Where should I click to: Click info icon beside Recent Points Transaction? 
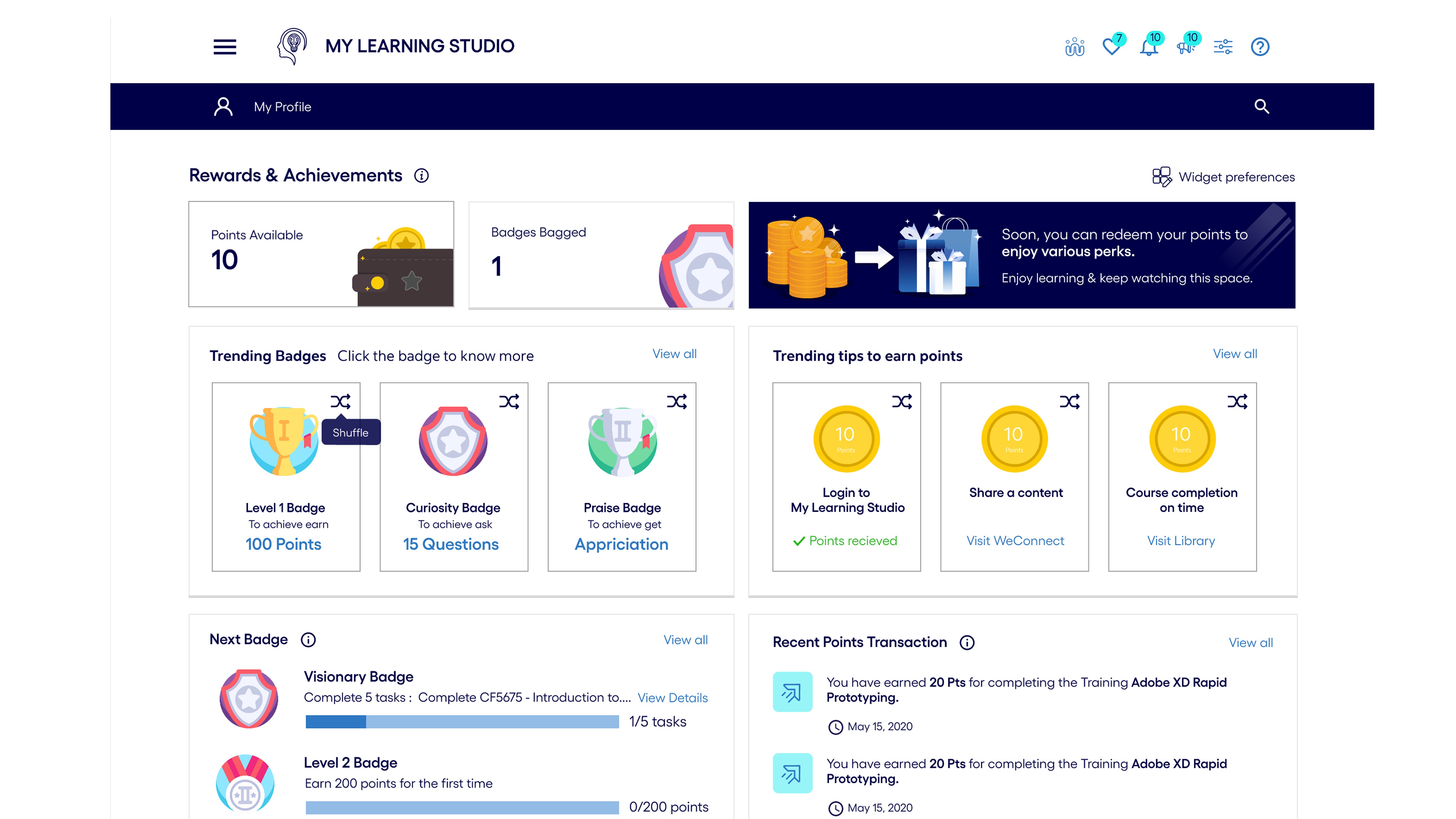tap(967, 643)
